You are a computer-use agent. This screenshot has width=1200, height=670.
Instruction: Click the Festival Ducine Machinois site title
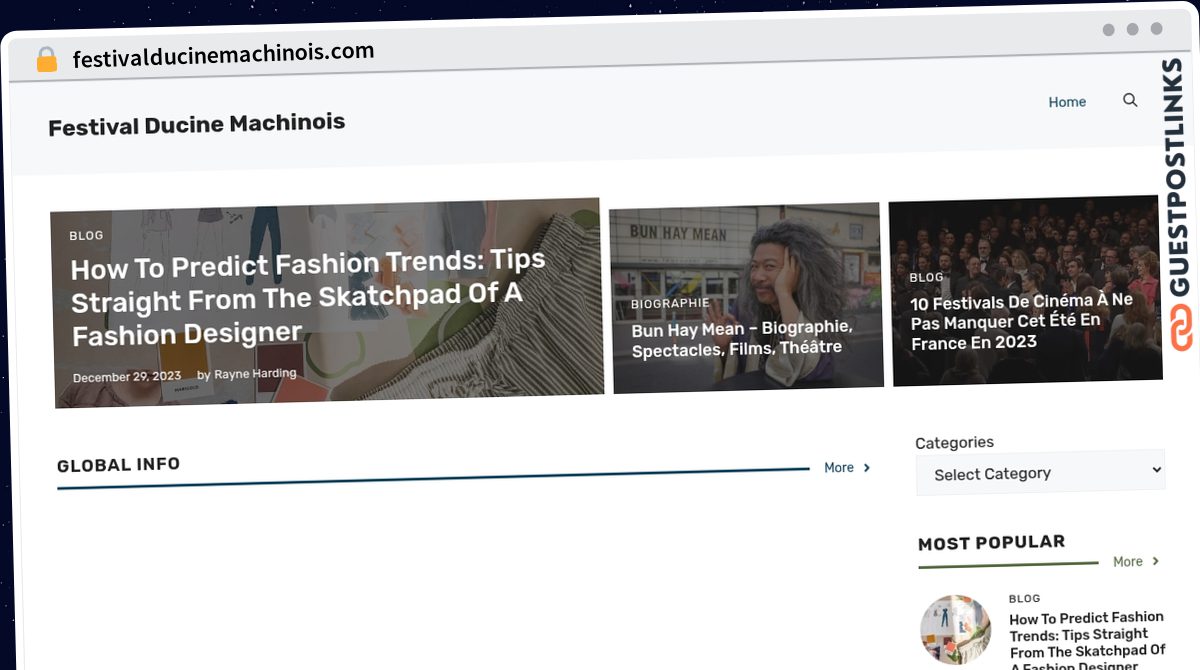(x=196, y=125)
